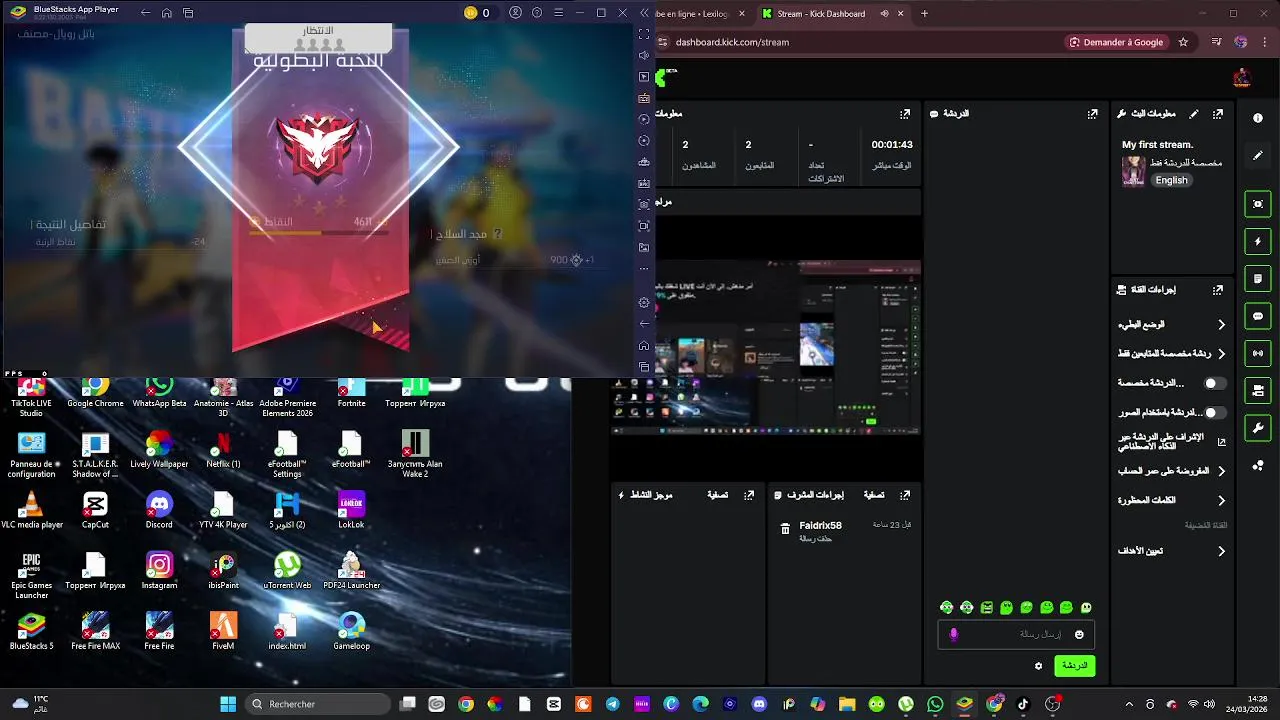1280x720 pixels.
Task: Click Kick sidebar info icon
Action: [1258, 118]
